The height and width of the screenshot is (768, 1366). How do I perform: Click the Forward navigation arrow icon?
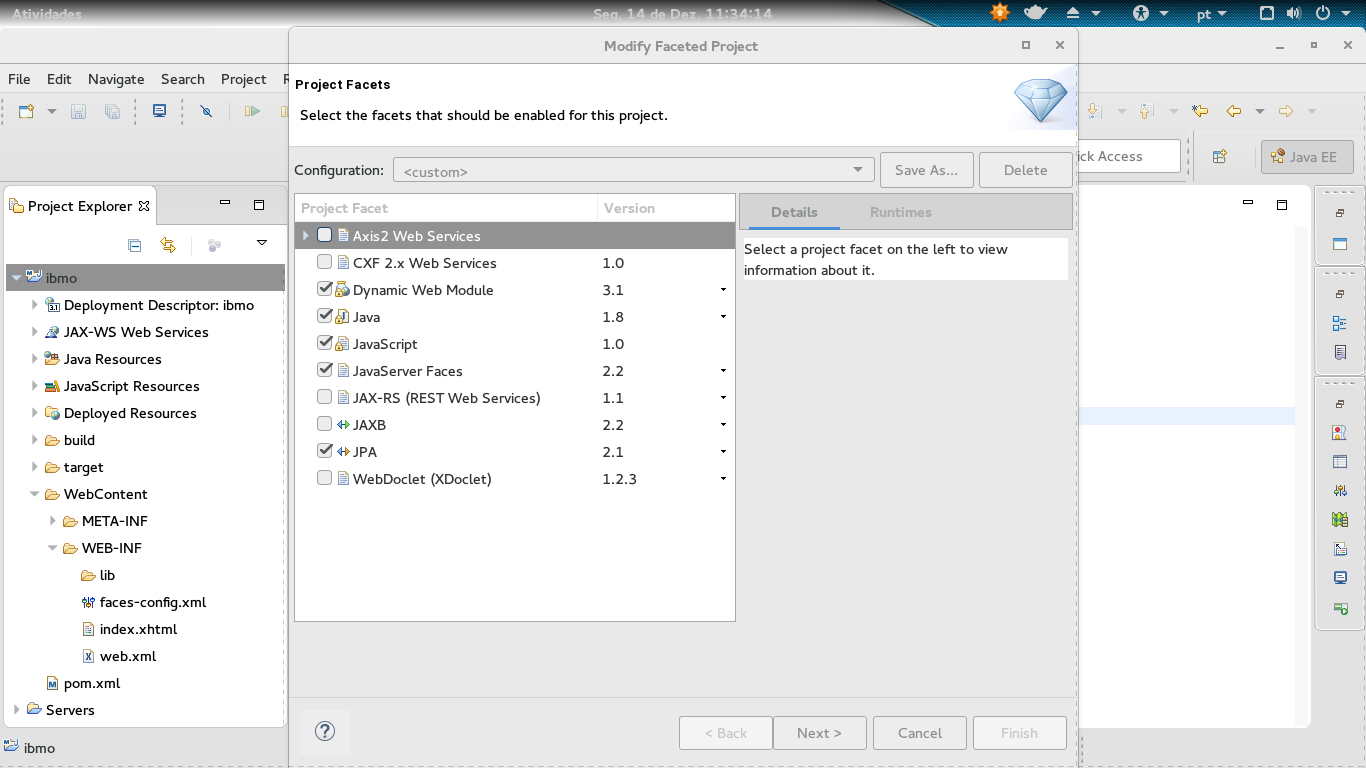(x=1286, y=111)
